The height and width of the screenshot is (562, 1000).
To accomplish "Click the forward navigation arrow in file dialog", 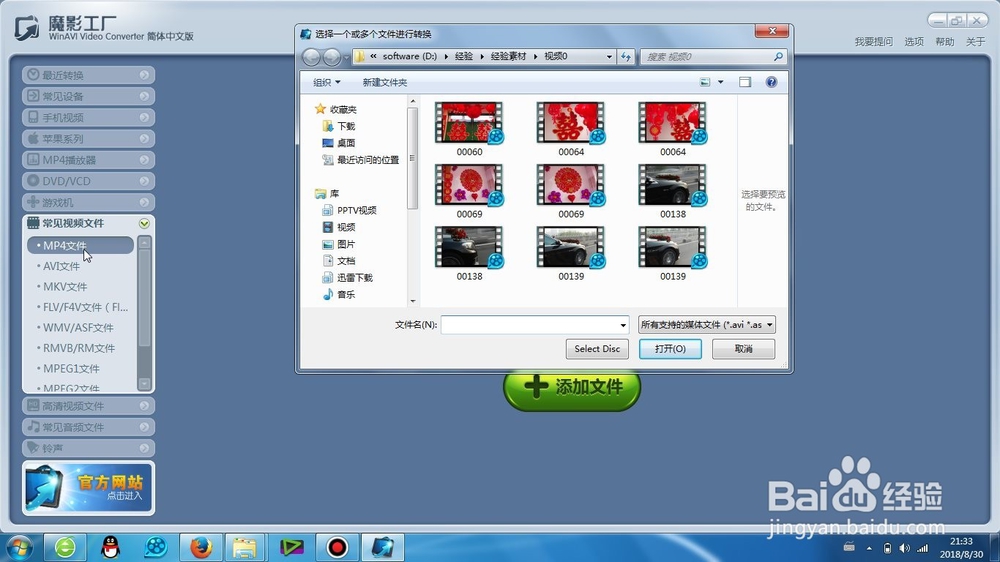I will pos(332,57).
